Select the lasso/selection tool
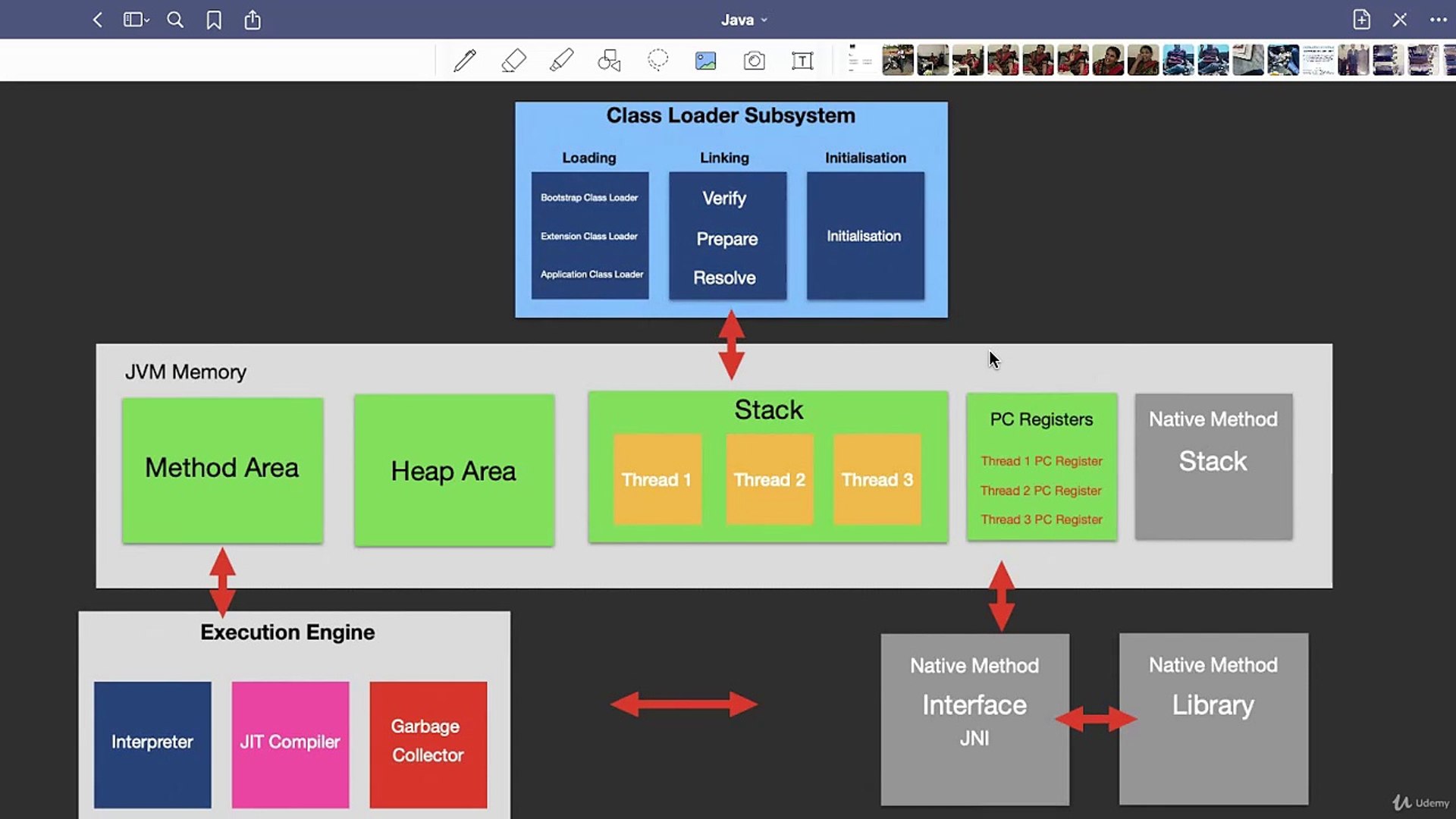Image resolution: width=1456 pixels, height=819 pixels. tap(657, 61)
